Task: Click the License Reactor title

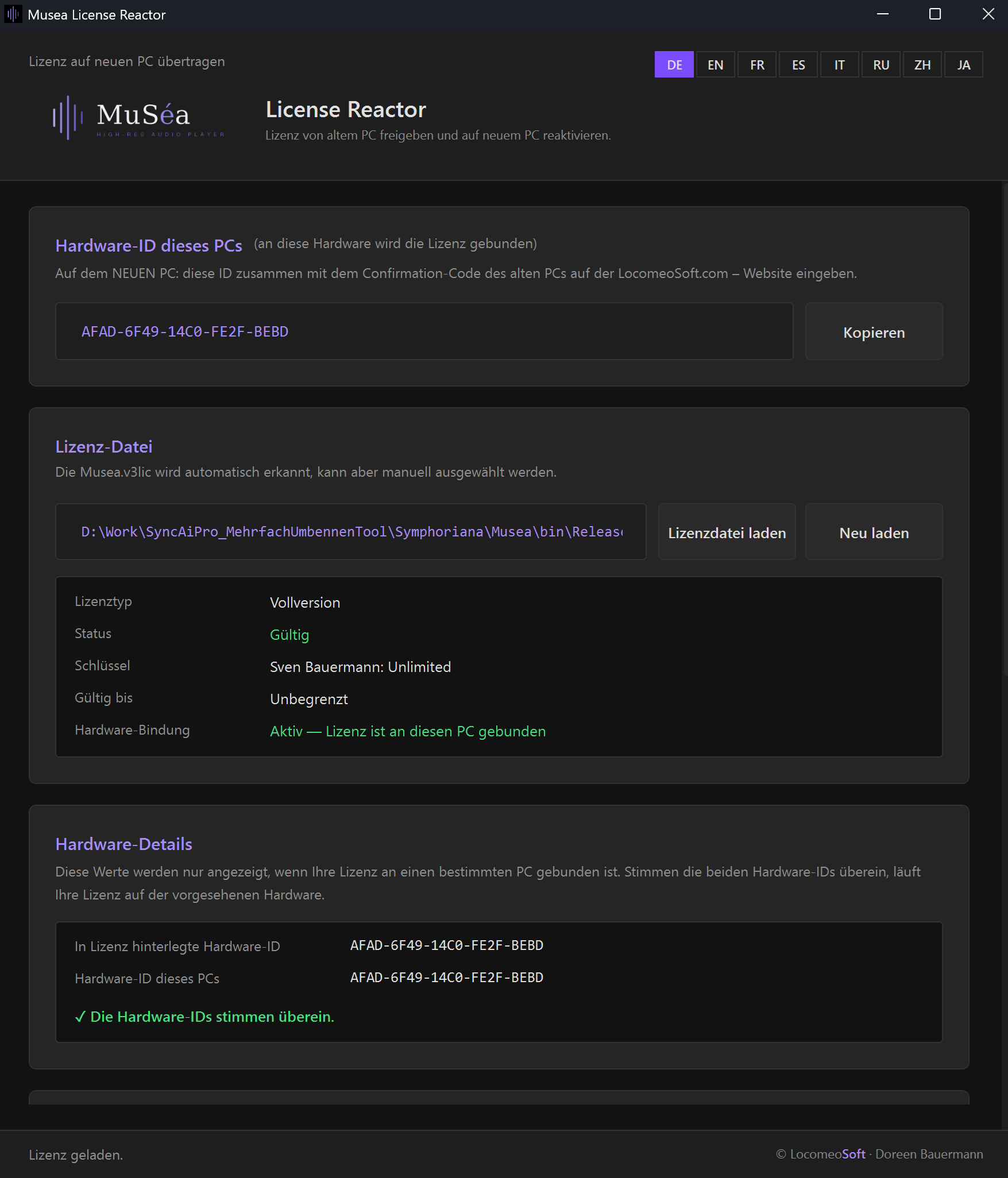Action: point(346,109)
